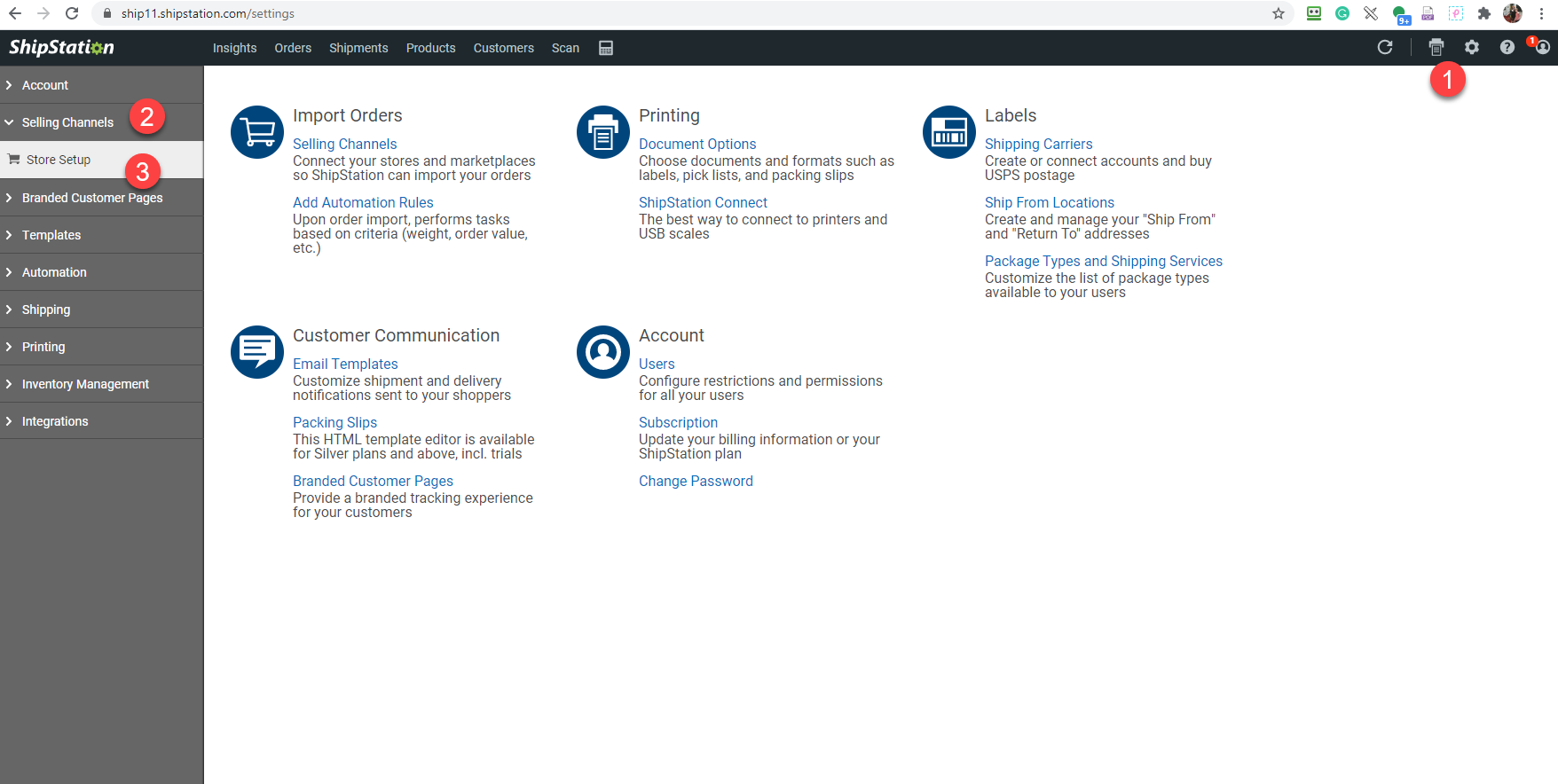Expand the Templates sidebar section
1558x784 pixels.
pyautogui.click(x=102, y=235)
